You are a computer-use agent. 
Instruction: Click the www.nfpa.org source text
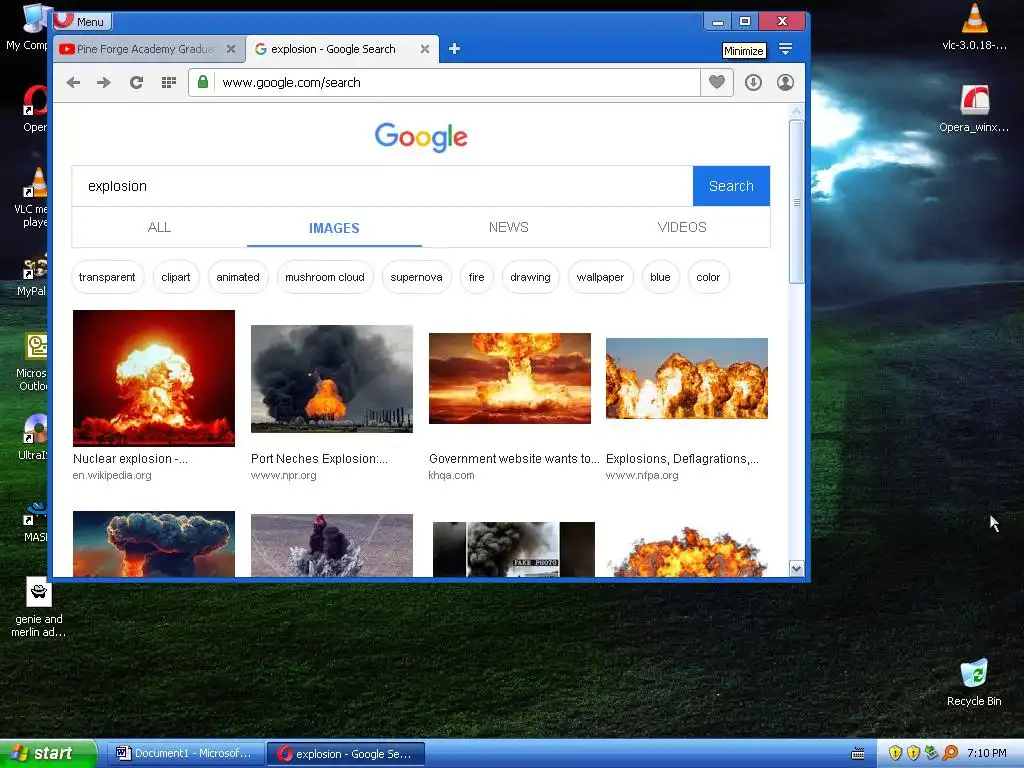tap(642, 475)
